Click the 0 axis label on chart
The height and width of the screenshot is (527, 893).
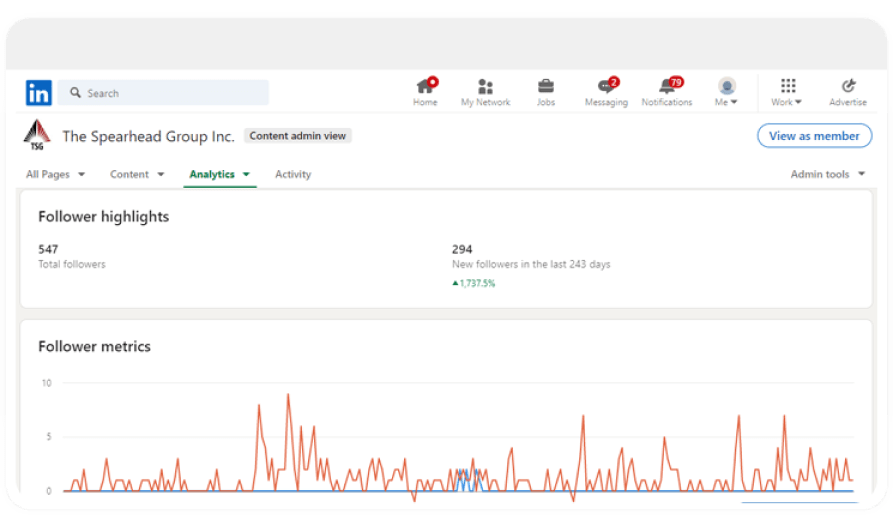click(49, 491)
